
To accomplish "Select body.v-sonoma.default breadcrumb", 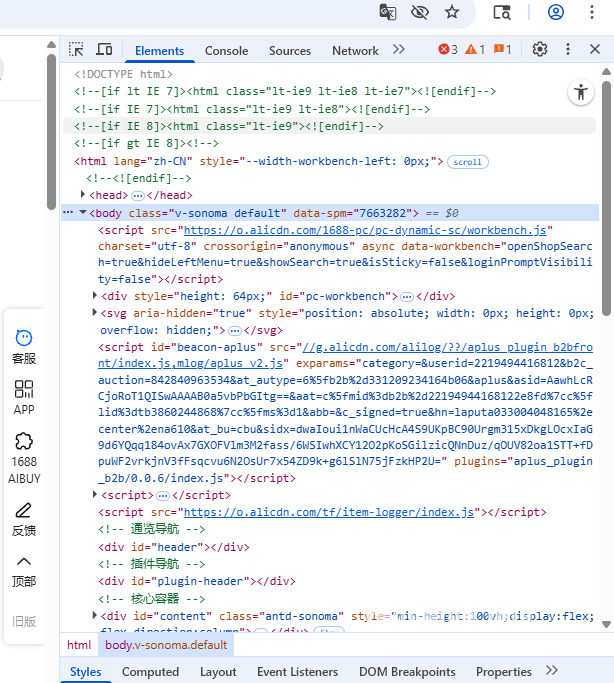I will pyautogui.click(x=166, y=645).
